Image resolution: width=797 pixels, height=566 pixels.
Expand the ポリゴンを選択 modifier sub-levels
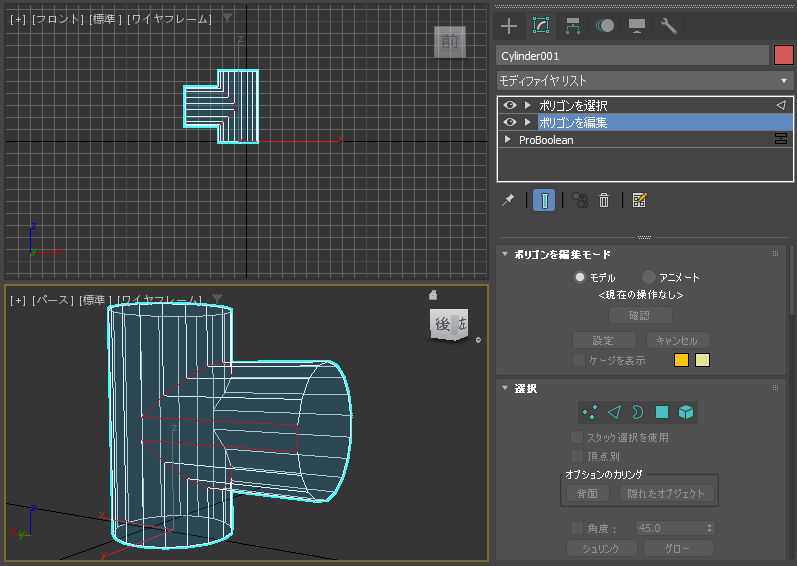(528, 105)
